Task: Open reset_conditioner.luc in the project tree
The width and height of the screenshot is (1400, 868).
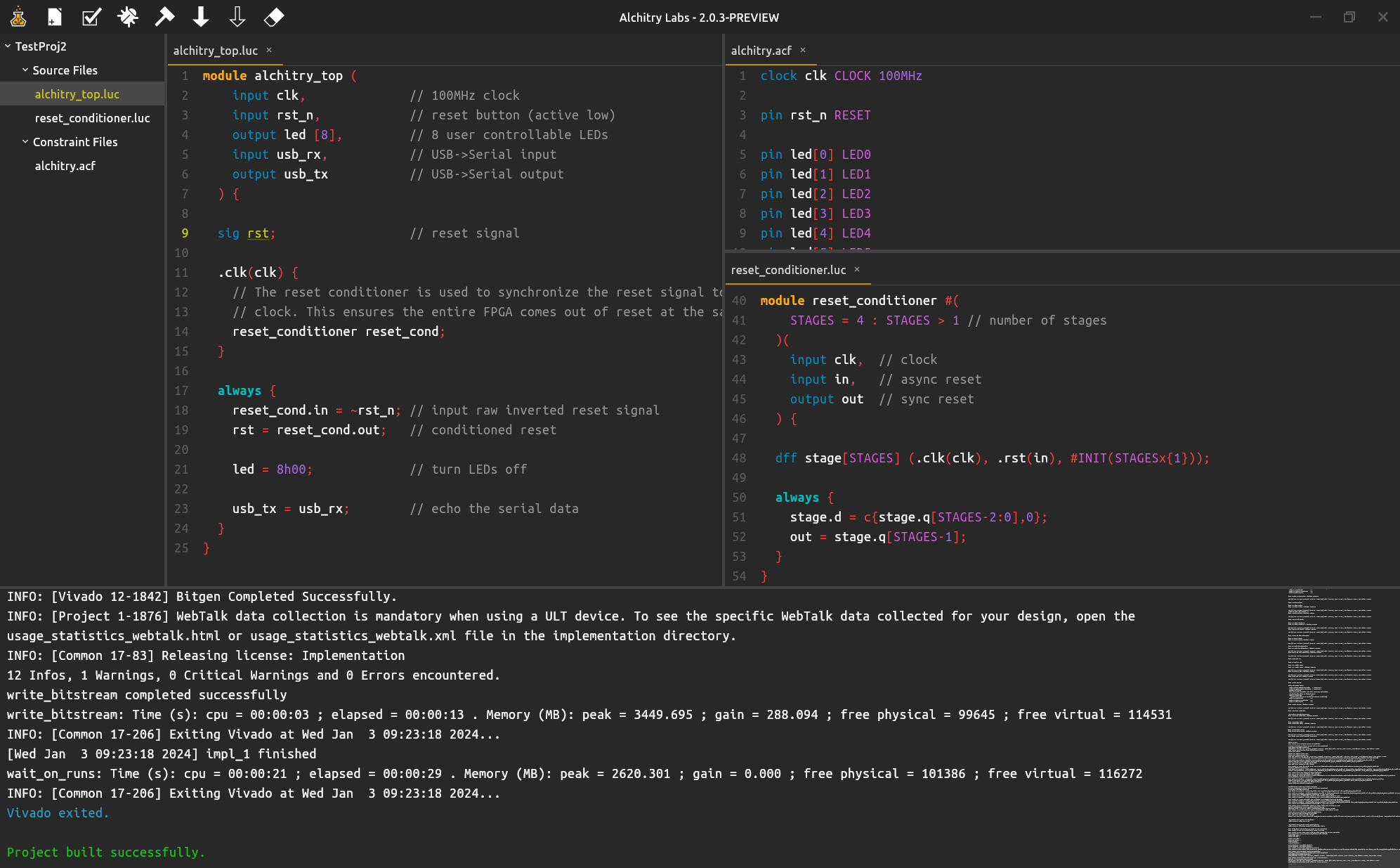Action: (x=92, y=118)
